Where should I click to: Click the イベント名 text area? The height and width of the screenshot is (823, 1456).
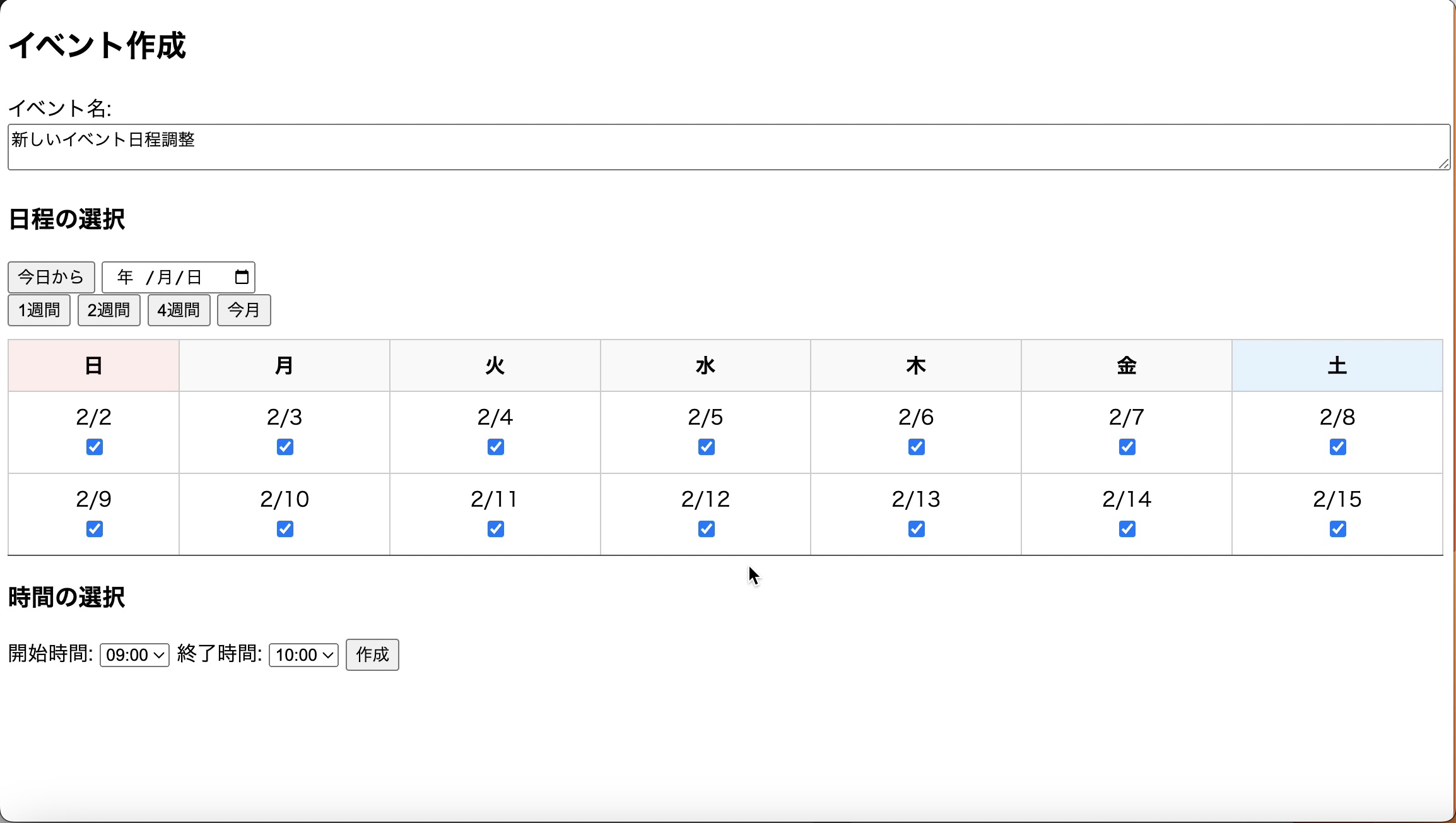coord(725,147)
